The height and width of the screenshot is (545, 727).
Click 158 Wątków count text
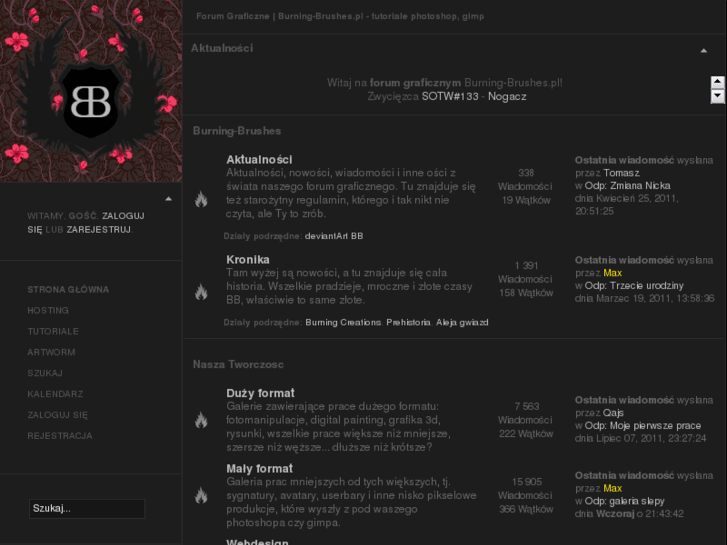coord(526,293)
